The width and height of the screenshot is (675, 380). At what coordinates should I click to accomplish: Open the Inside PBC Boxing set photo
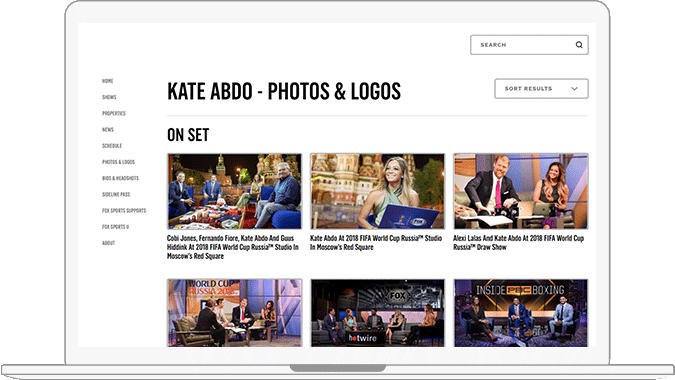point(521,313)
